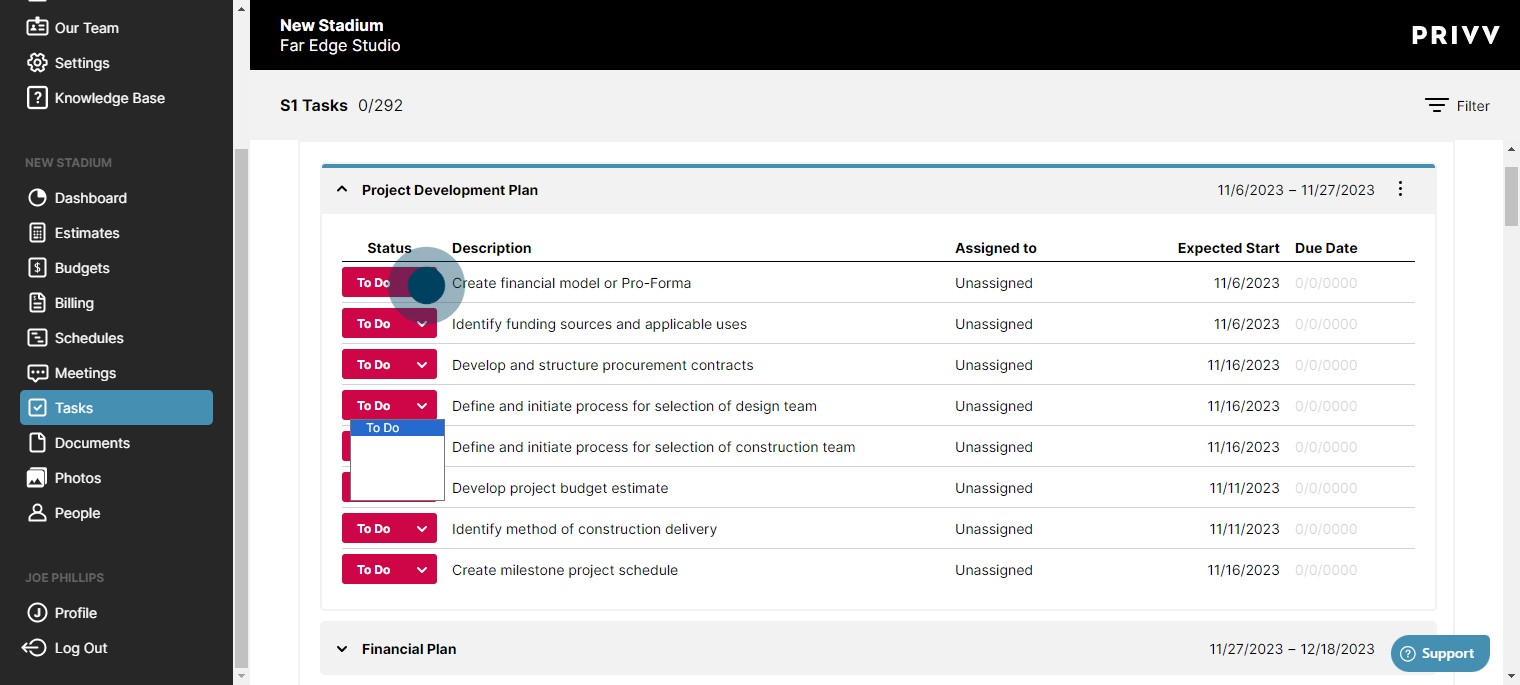The height and width of the screenshot is (685, 1520).
Task: Click Unassigned for Develop project budget estimate
Action: pyautogui.click(x=994, y=488)
